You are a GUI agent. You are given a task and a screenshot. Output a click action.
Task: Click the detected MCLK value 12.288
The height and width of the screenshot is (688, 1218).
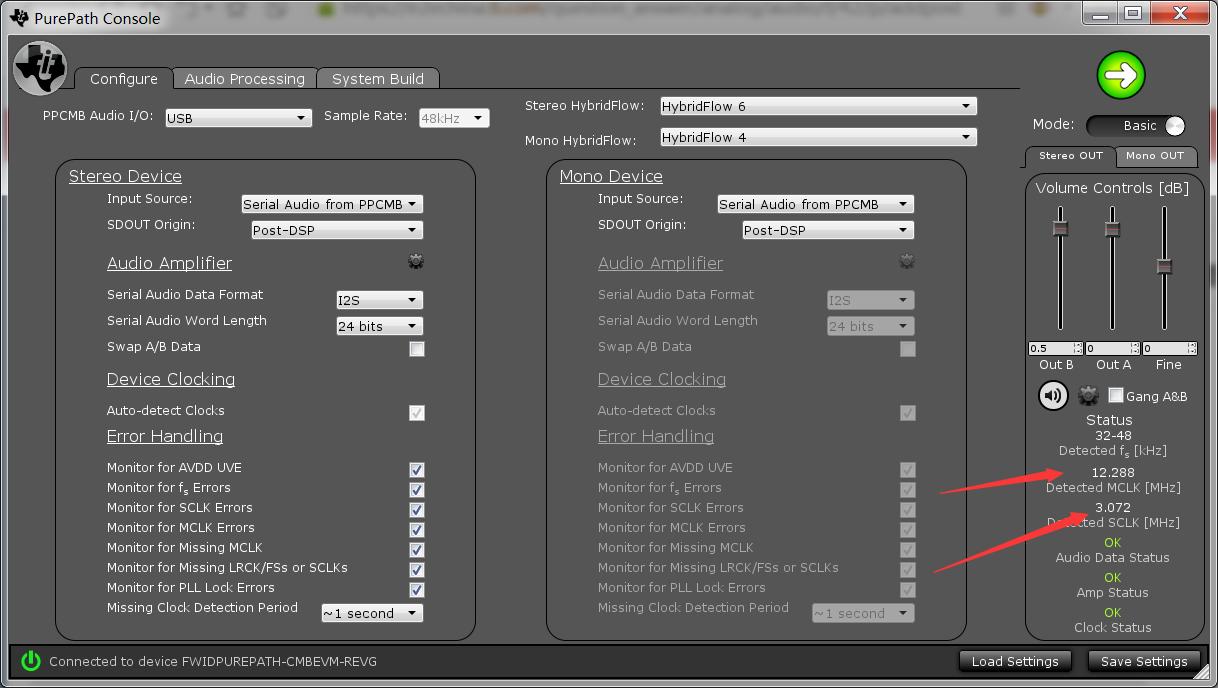click(x=1112, y=473)
